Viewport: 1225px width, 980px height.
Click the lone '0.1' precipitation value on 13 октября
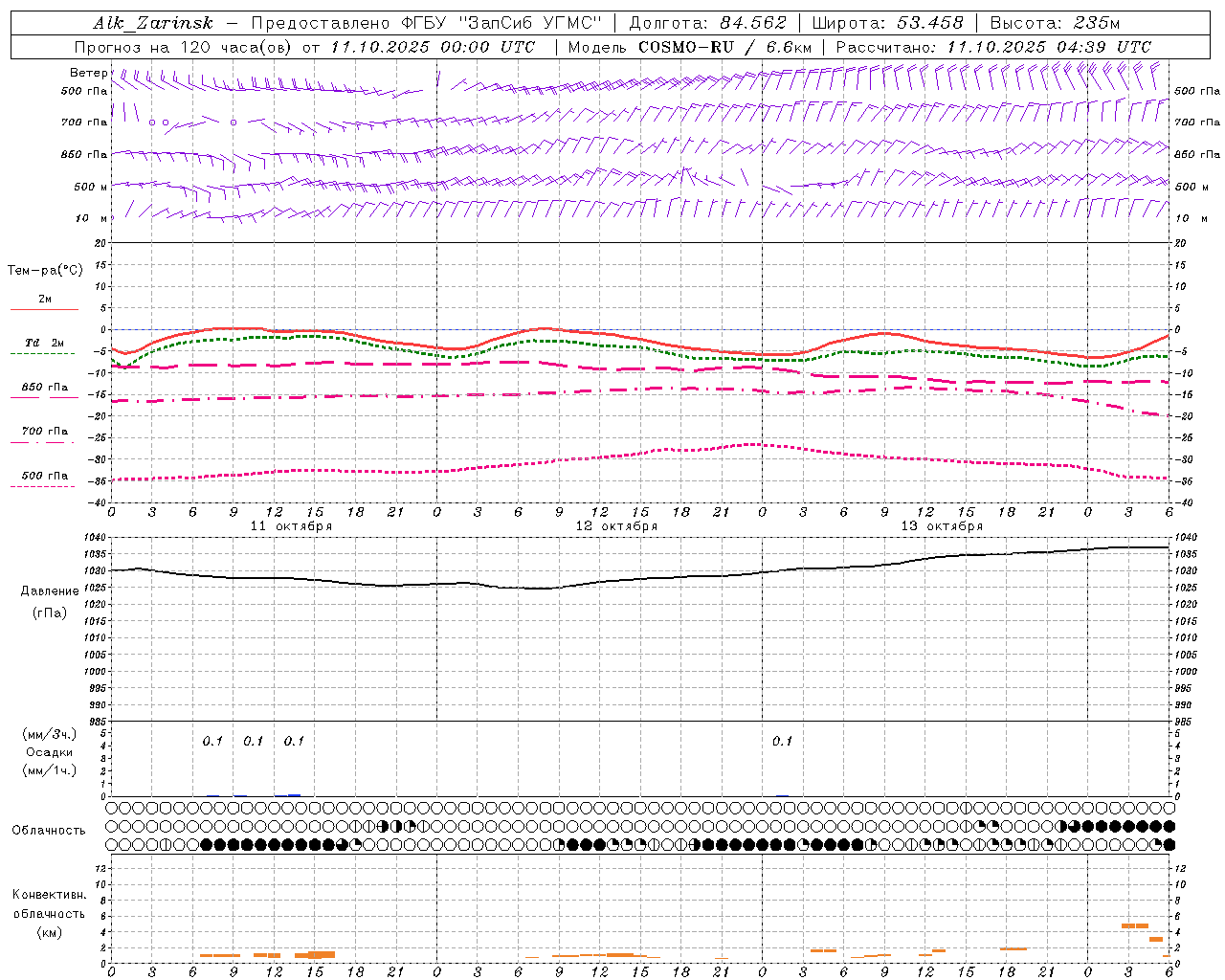tap(782, 741)
